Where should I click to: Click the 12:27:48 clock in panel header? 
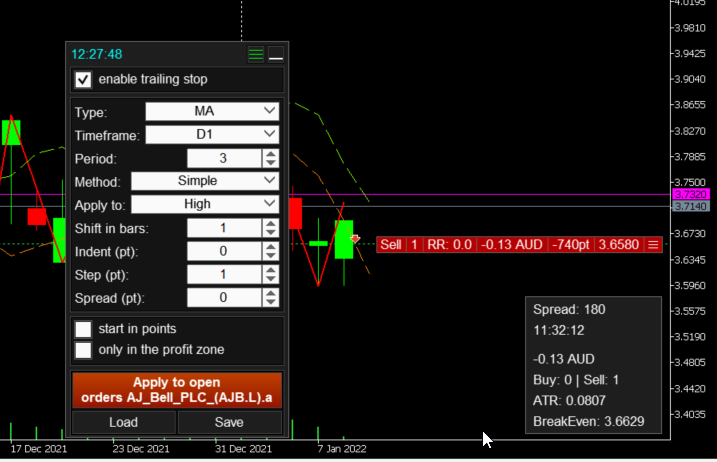(x=97, y=54)
